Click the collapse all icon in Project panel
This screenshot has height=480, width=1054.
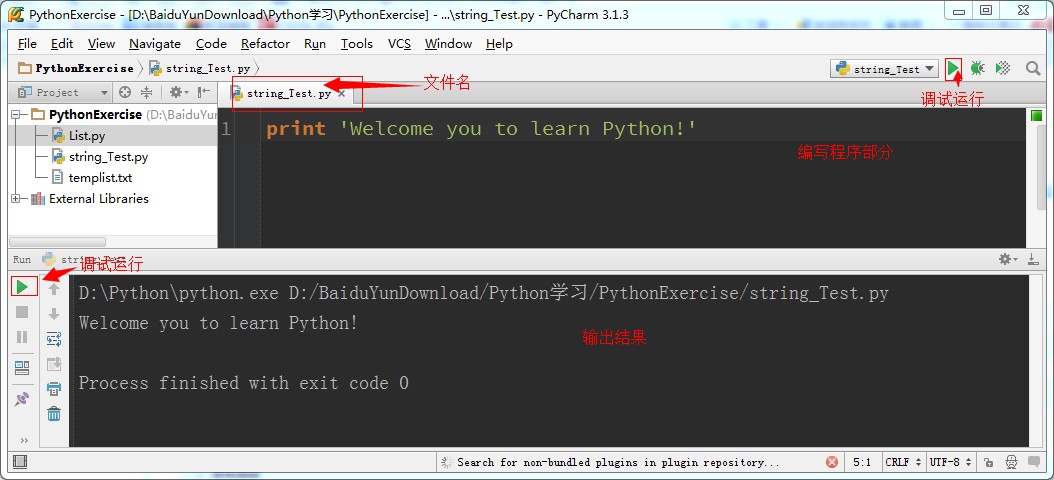coord(147,92)
